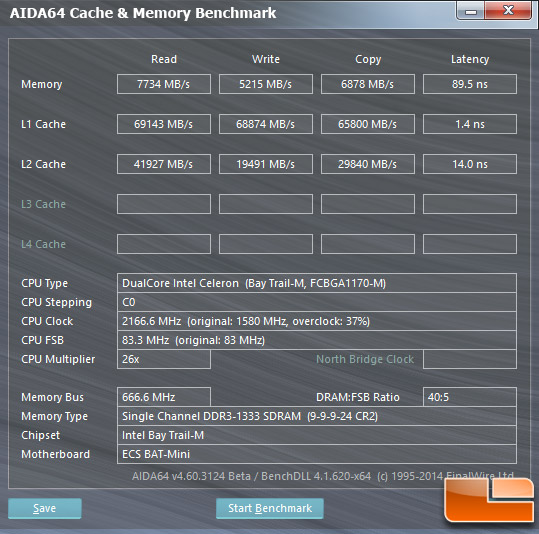
Task: Select CPU Stepping value C0
Action: point(317,302)
